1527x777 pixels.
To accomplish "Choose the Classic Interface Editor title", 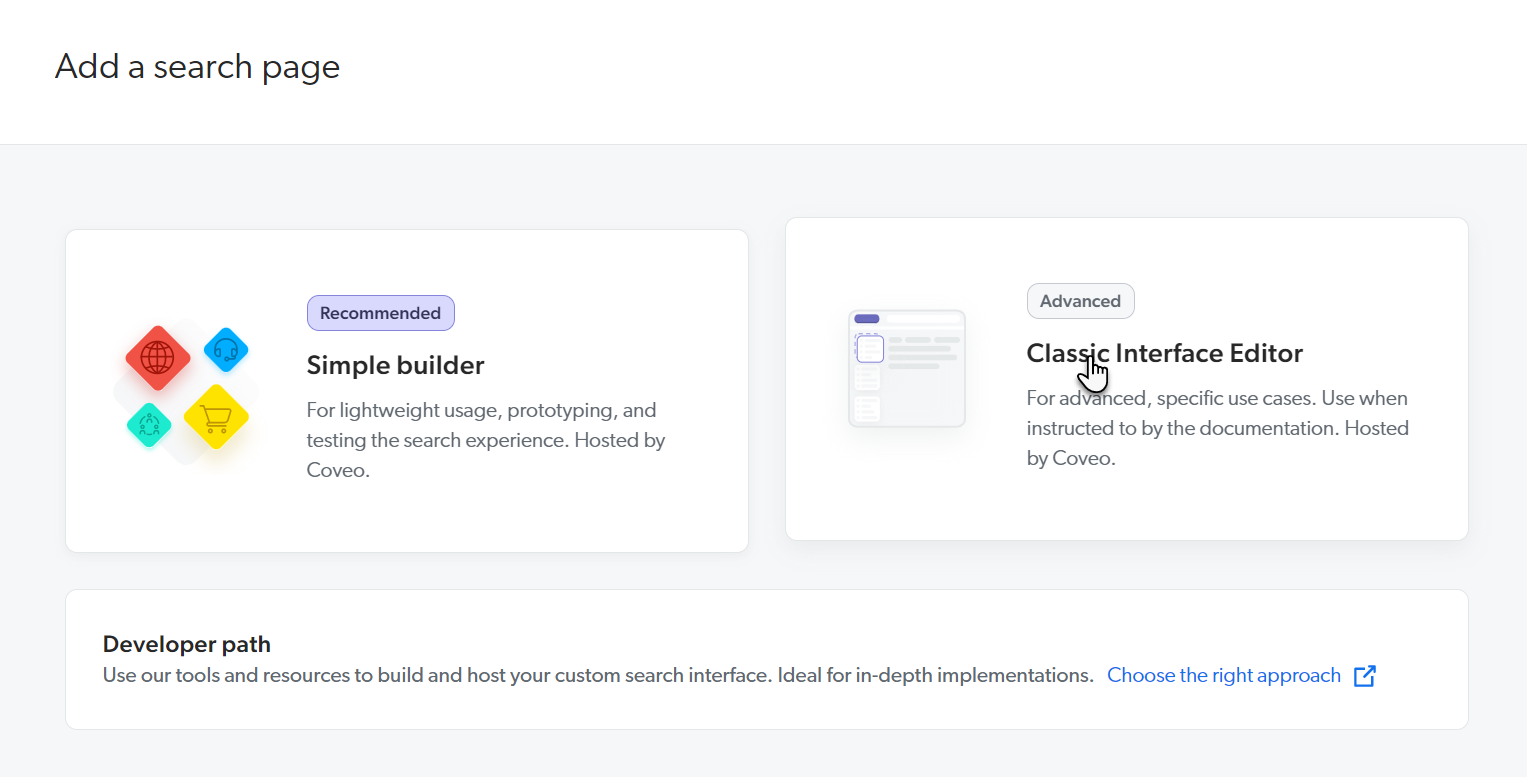I will point(1164,353).
